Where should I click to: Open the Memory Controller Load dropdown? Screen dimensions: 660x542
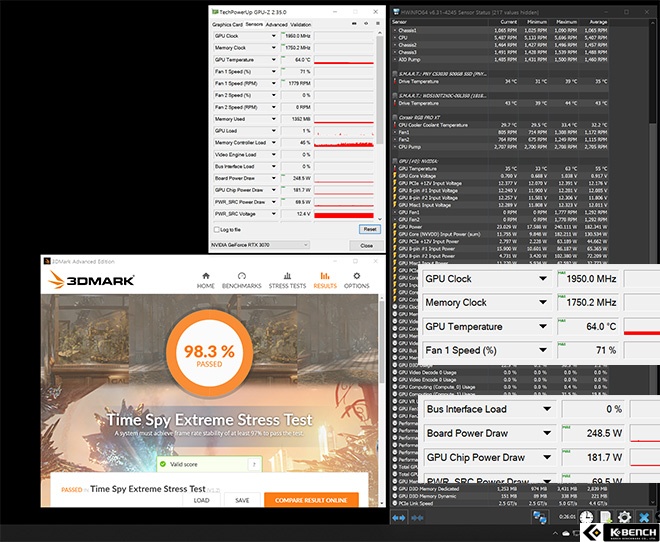[273, 143]
